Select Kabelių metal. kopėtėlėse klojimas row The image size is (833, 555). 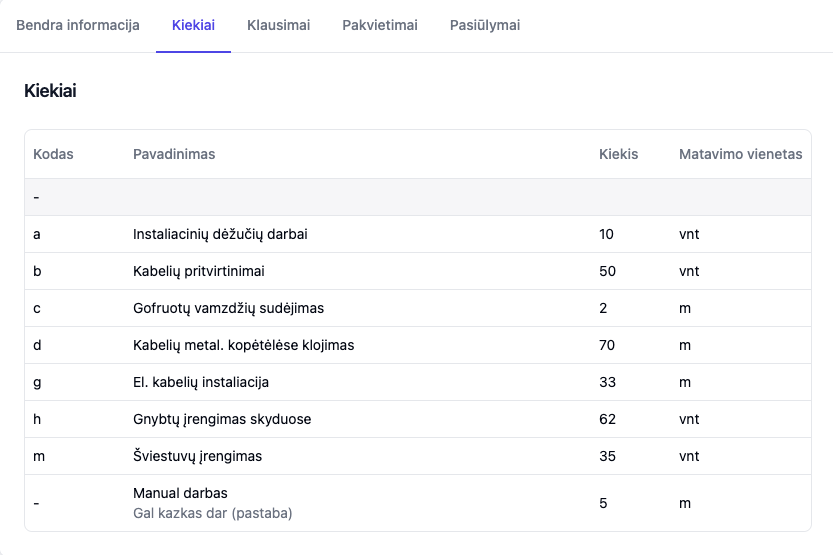[x=418, y=345]
